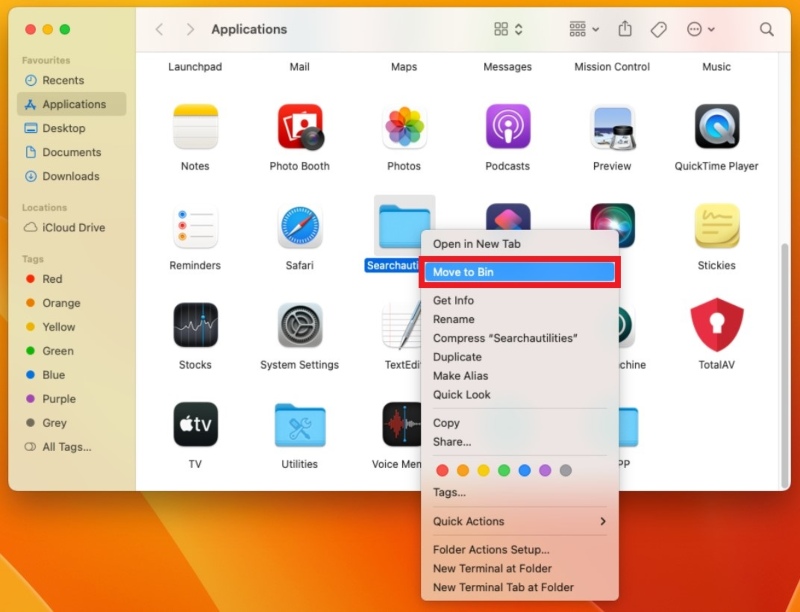Open Applications in the sidebar
Screen dimensions: 800x612
(71, 104)
